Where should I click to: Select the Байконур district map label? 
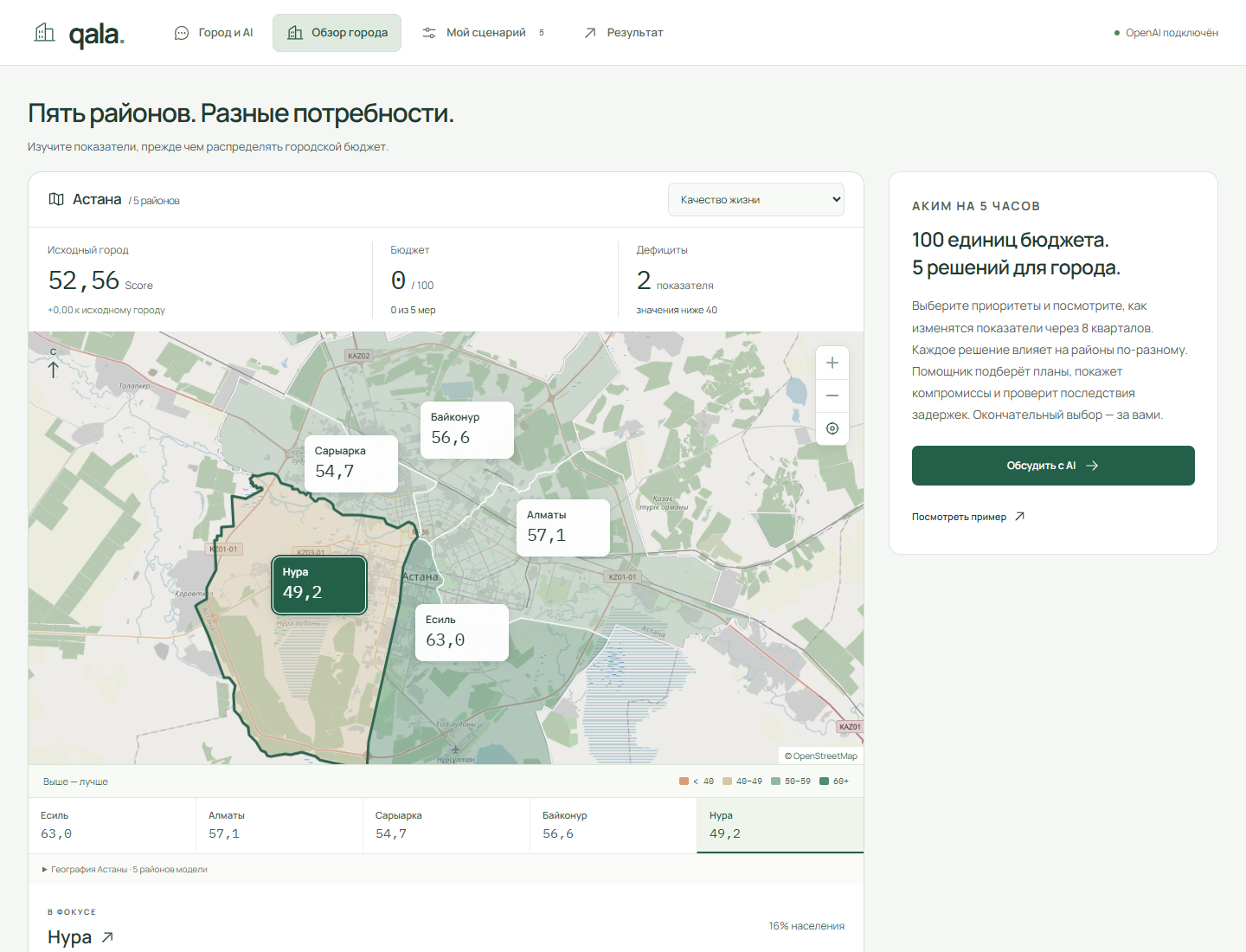tap(467, 430)
